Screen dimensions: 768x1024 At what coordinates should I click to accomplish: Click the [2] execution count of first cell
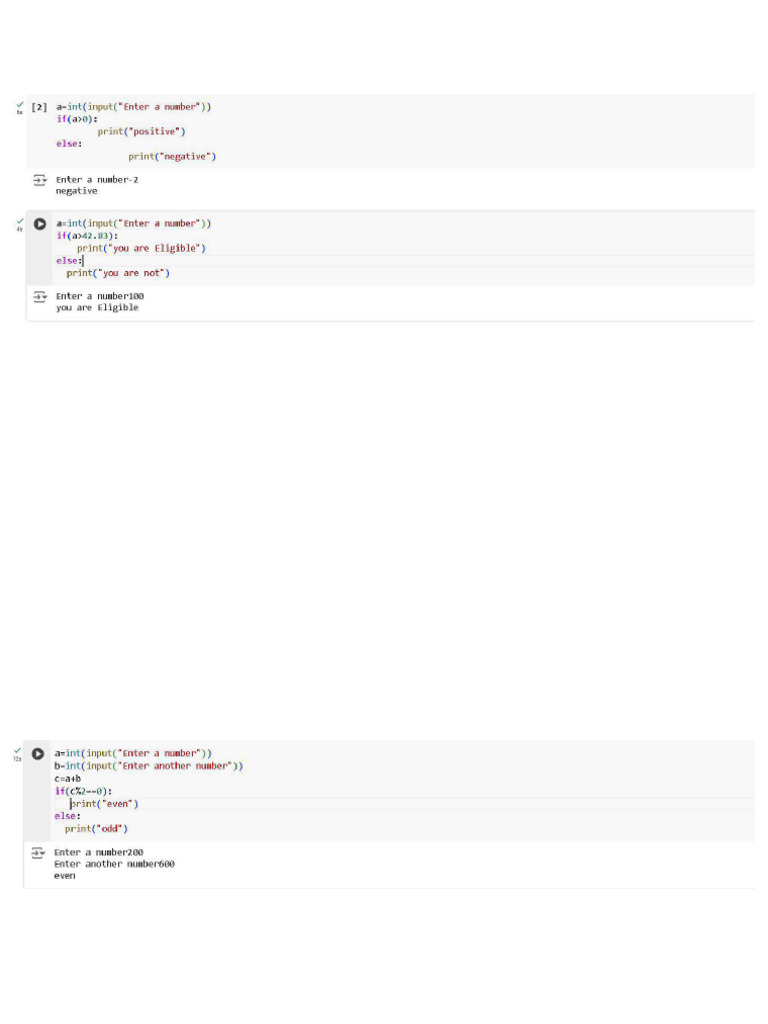tap(40, 107)
